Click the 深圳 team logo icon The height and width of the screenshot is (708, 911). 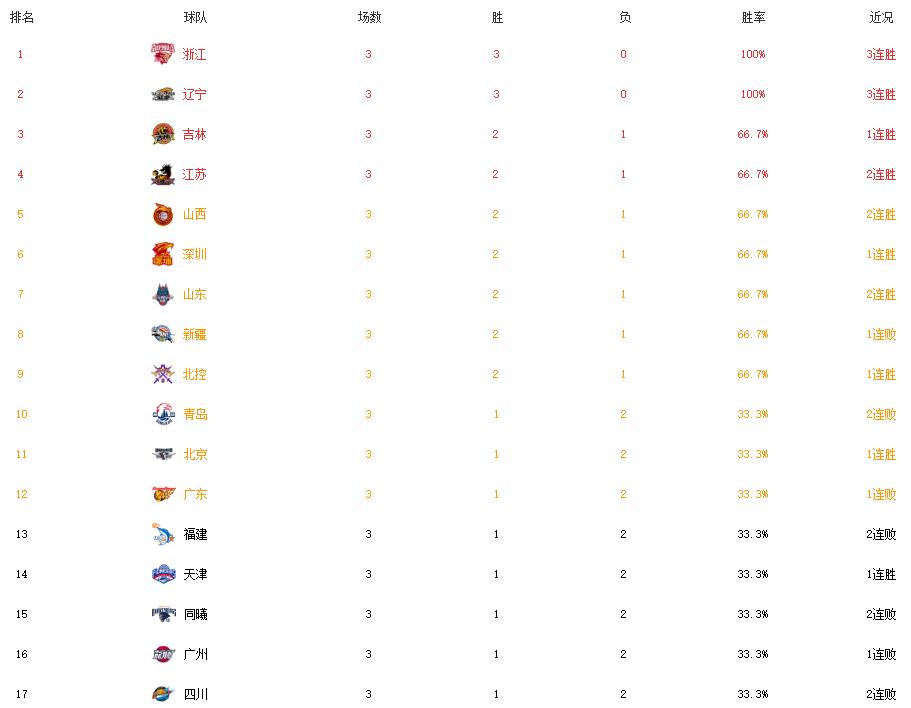point(163,254)
